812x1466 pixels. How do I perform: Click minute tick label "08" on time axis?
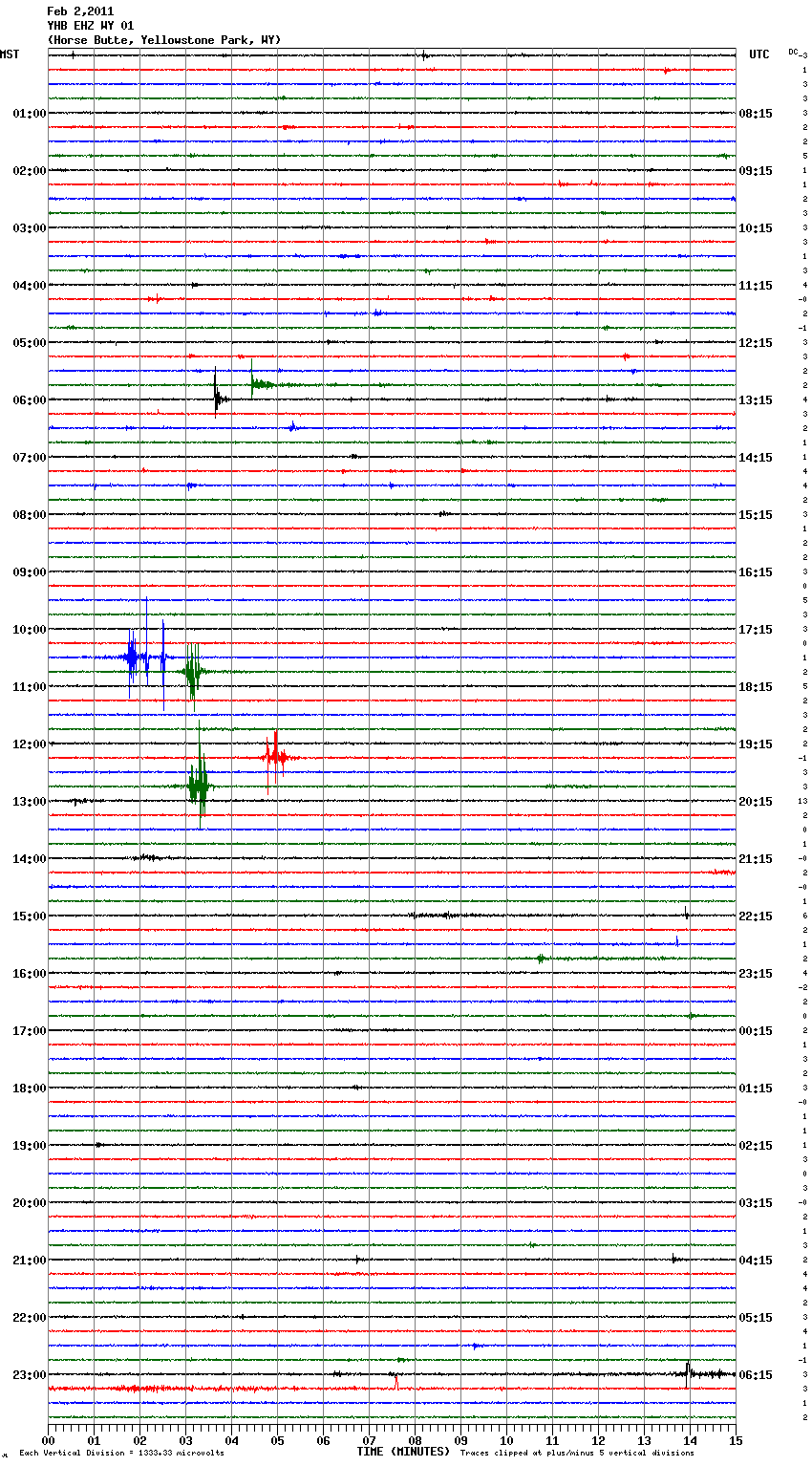tap(415, 1440)
